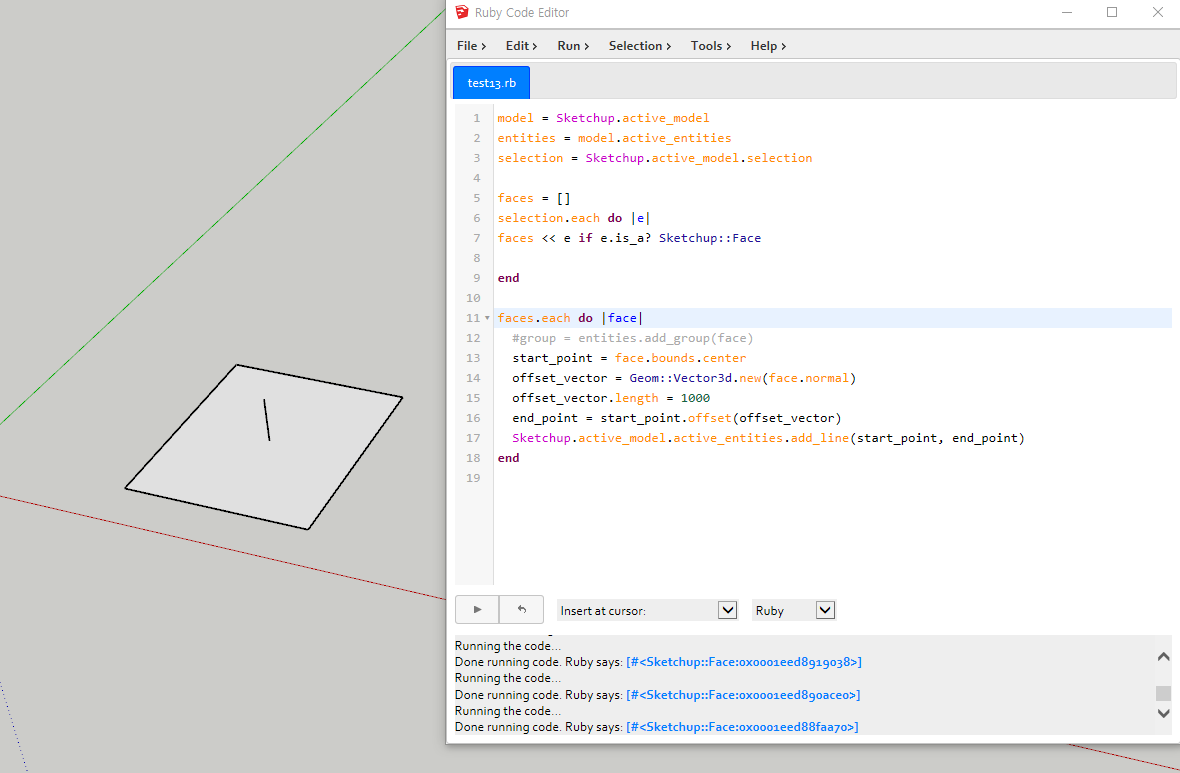Click the Face:0x0001eed890ace0 result link
The image size is (1180, 773).
pyautogui.click(x=743, y=695)
